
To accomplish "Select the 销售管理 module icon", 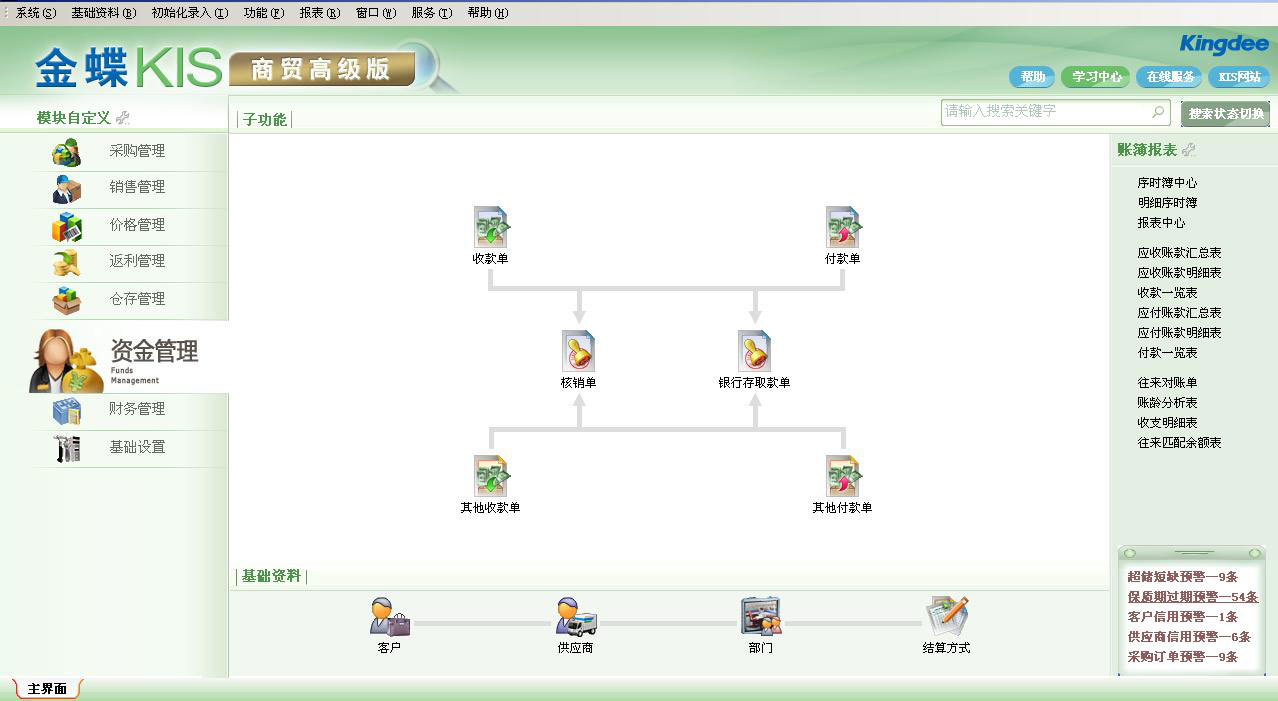I will pyautogui.click(x=66, y=188).
